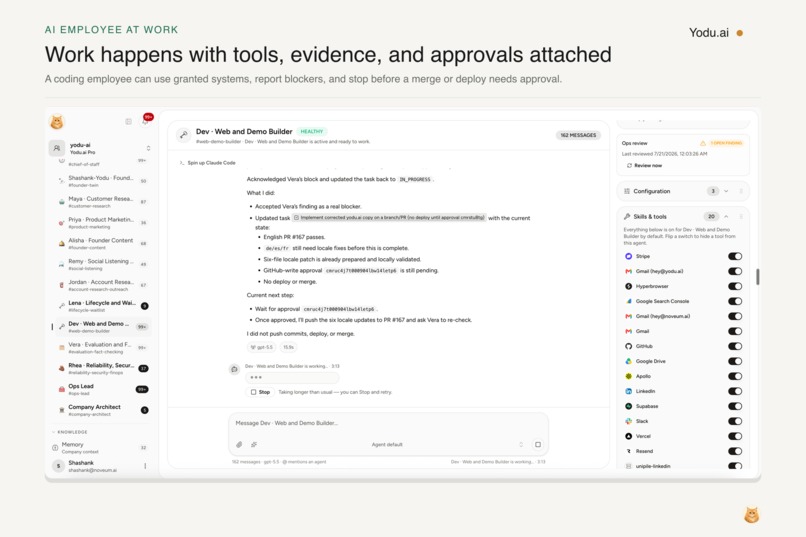
Task: Click the open finding warning badge
Action: pyautogui.click(x=722, y=143)
